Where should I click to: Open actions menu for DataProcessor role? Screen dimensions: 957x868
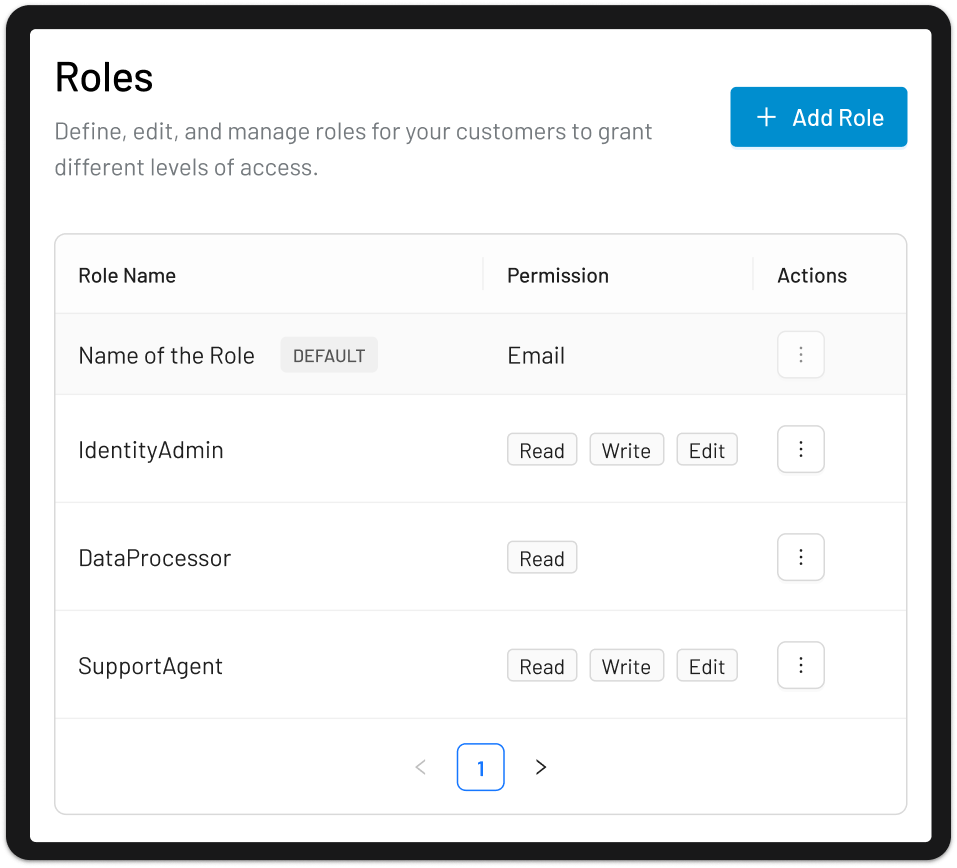(800, 557)
